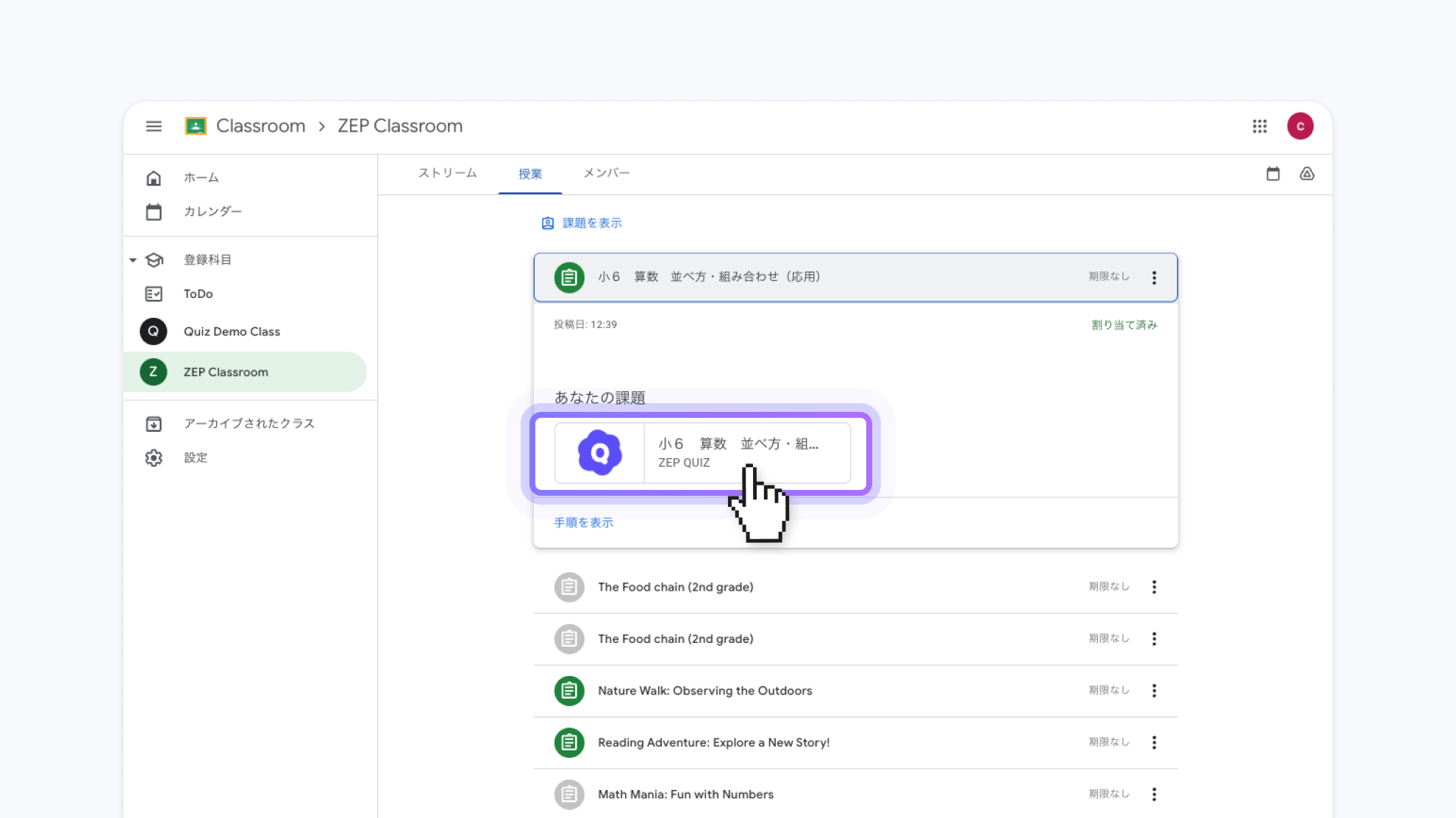Viewport: 1456px width, 818px height.
Task: Open more options for Nature Walk assignment
Action: coord(1154,691)
